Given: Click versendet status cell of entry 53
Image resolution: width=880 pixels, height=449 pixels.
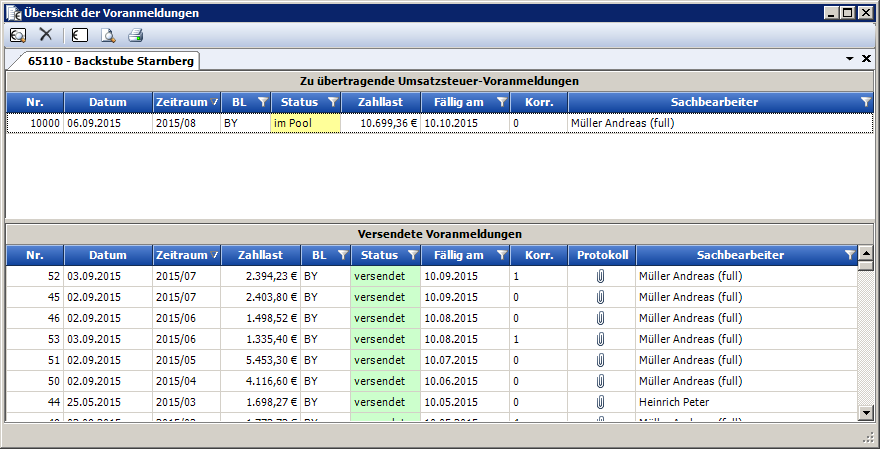Looking at the screenshot, I should [x=385, y=338].
